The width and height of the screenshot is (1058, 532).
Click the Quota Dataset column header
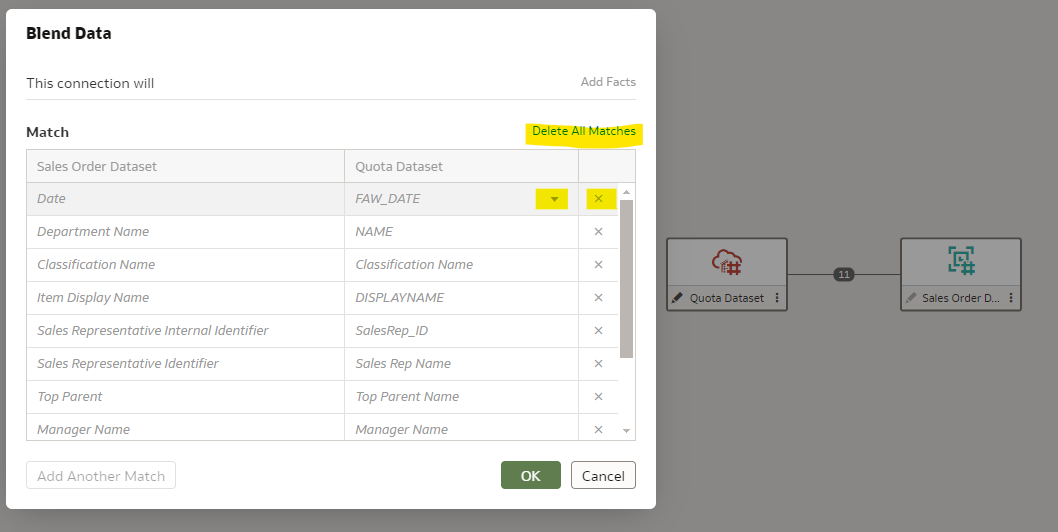(x=462, y=166)
